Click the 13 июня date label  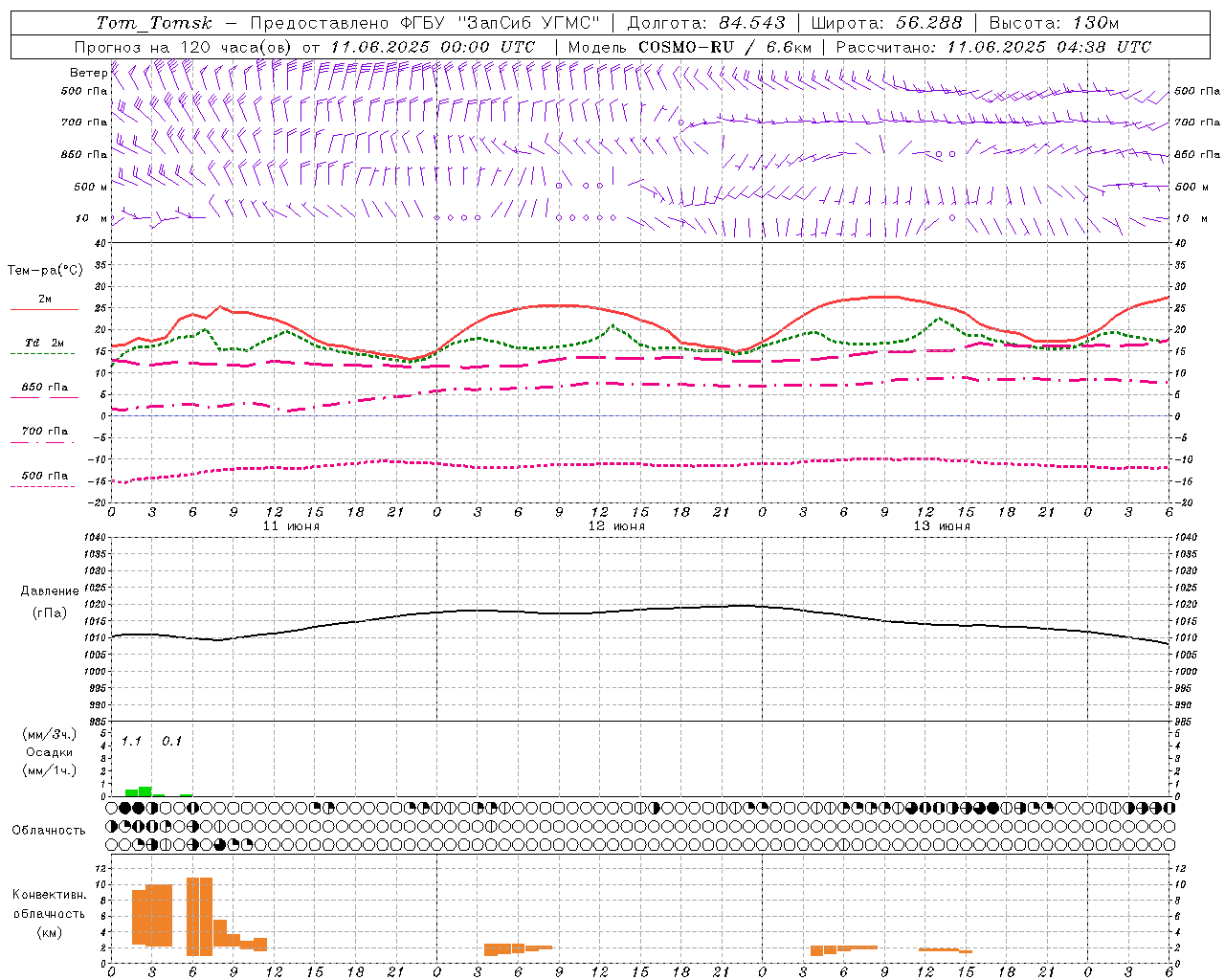click(x=942, y=526)
